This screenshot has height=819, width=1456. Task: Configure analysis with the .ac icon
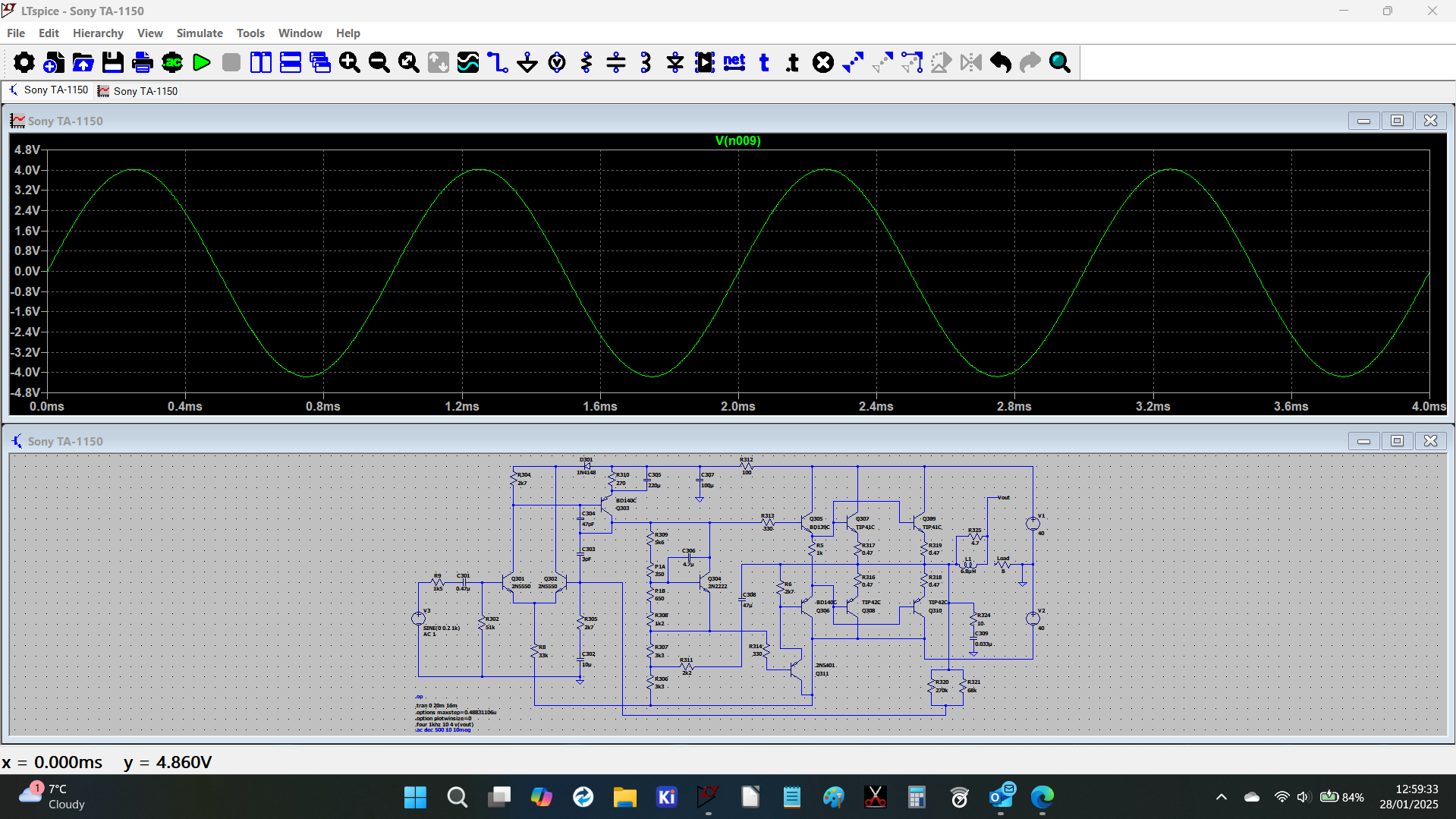point(172,62)
